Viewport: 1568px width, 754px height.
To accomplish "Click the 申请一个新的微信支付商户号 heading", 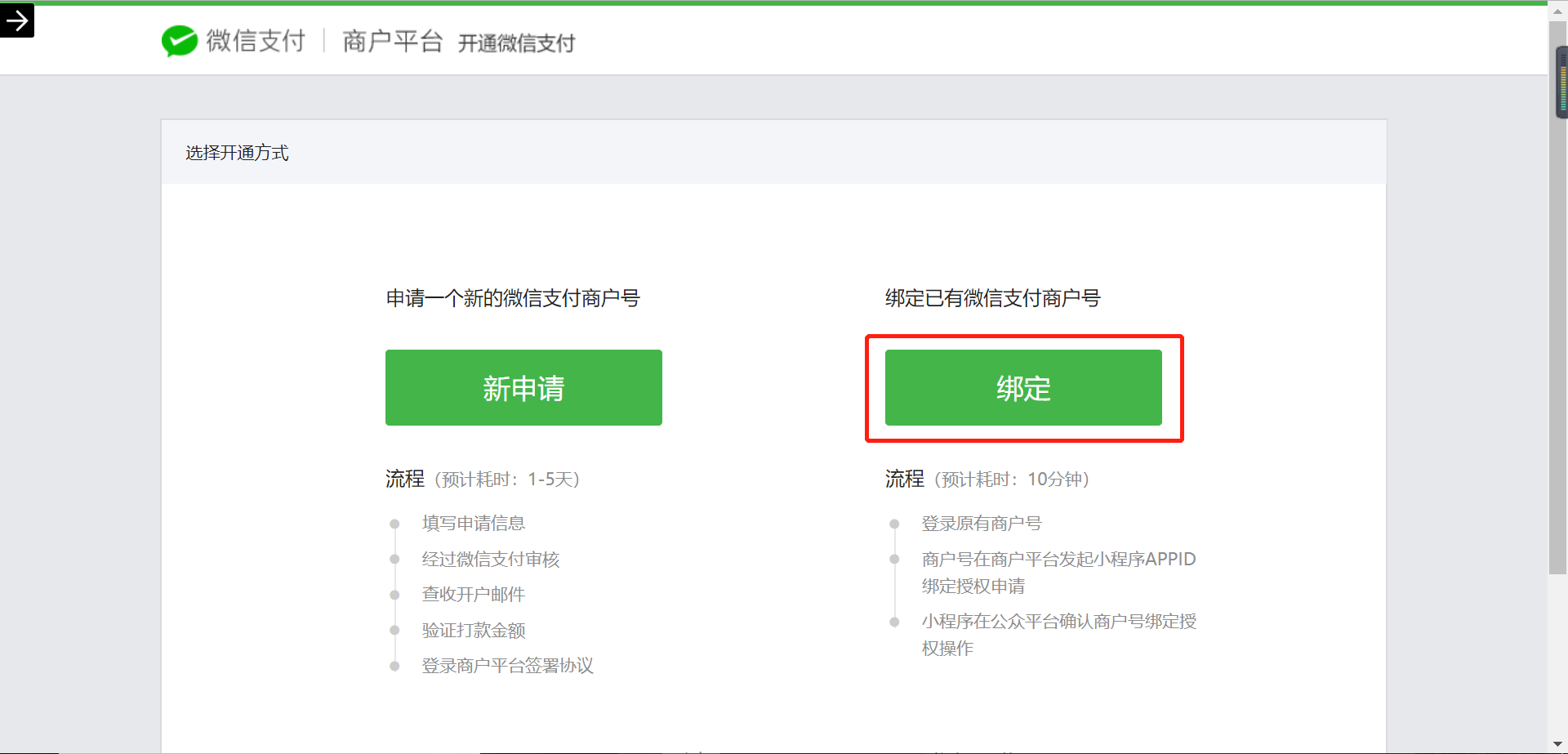I will pyautogui.click(x=513, y=297).
